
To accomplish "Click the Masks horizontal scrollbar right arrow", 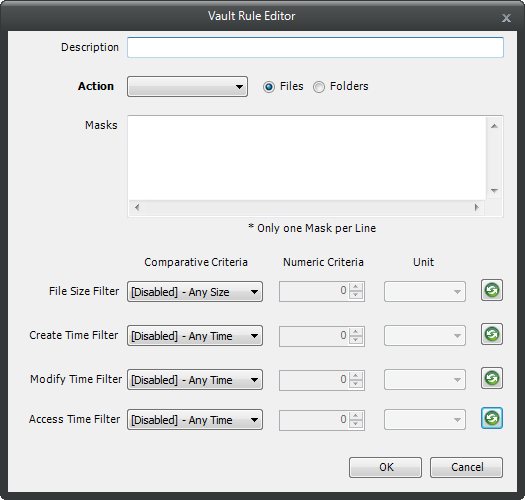I will [x=476, y=207].
